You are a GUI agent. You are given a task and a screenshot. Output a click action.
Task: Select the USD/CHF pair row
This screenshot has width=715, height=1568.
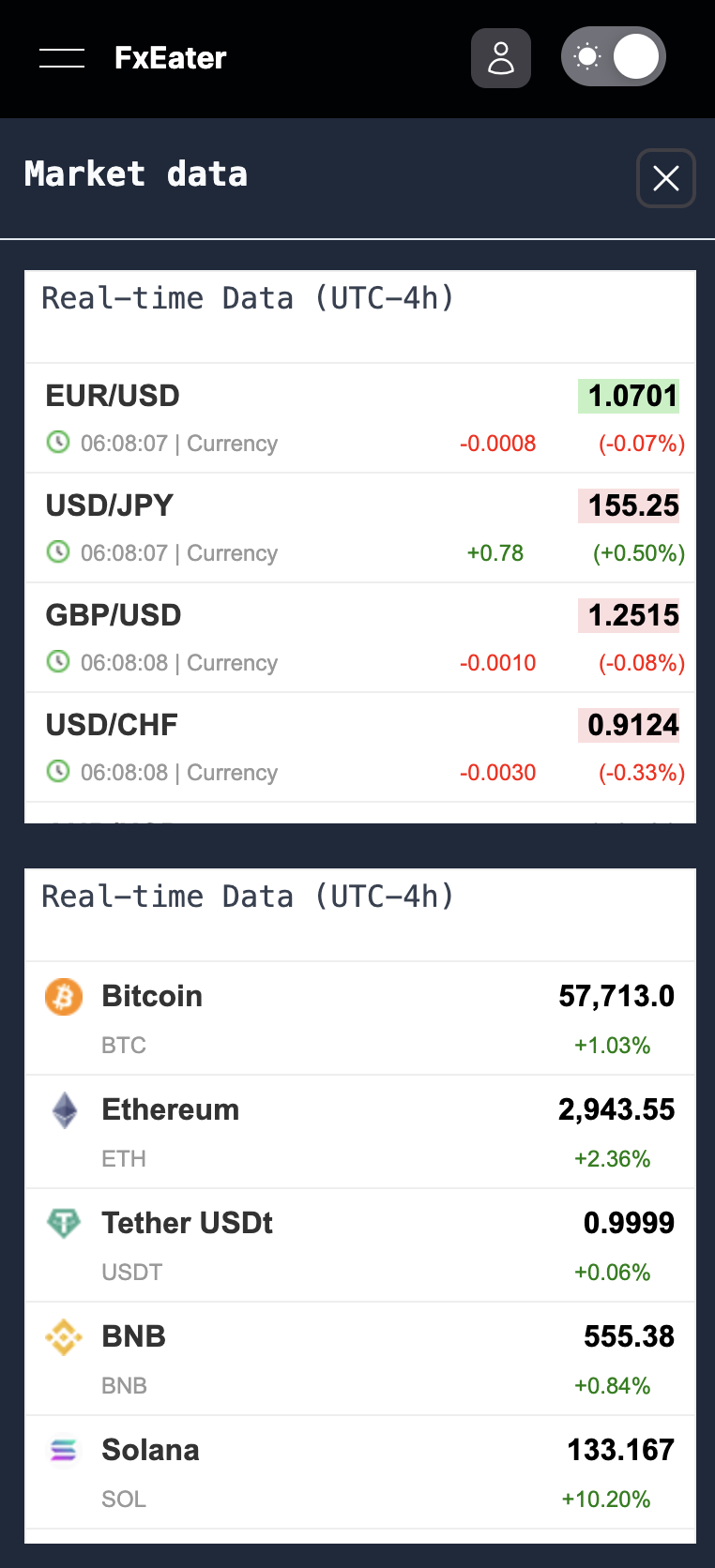[x=360, y=747]
